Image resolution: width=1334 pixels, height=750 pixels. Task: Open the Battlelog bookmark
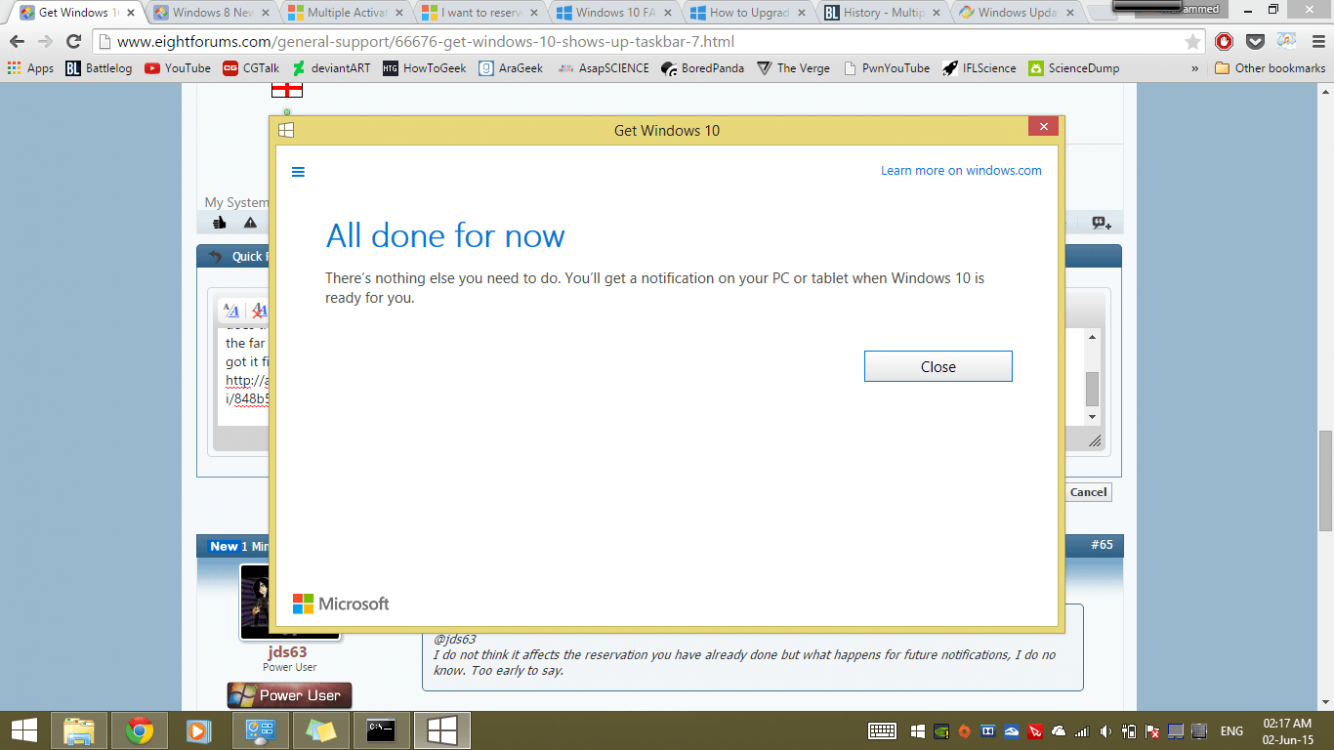98,68
